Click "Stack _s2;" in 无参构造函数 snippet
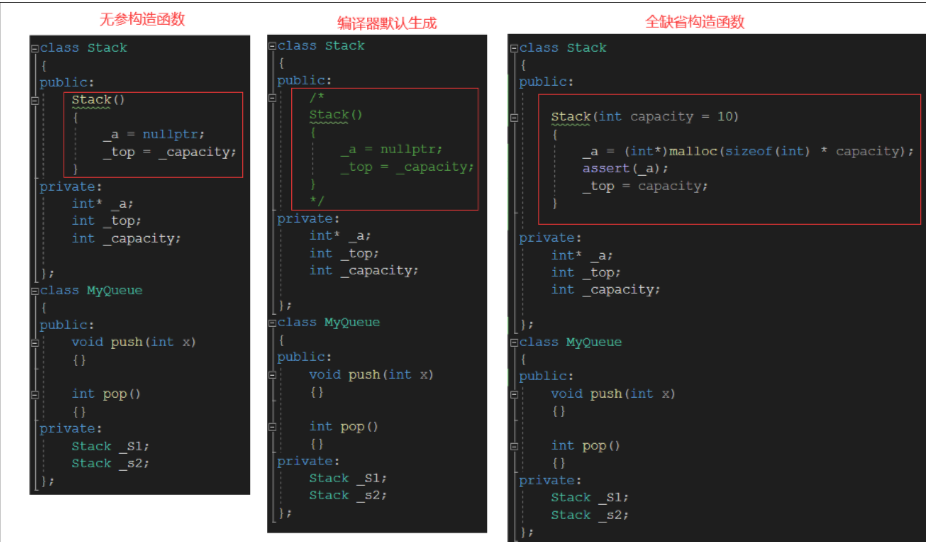Screen dimensions: 926x542 click(x=110, y=463)
